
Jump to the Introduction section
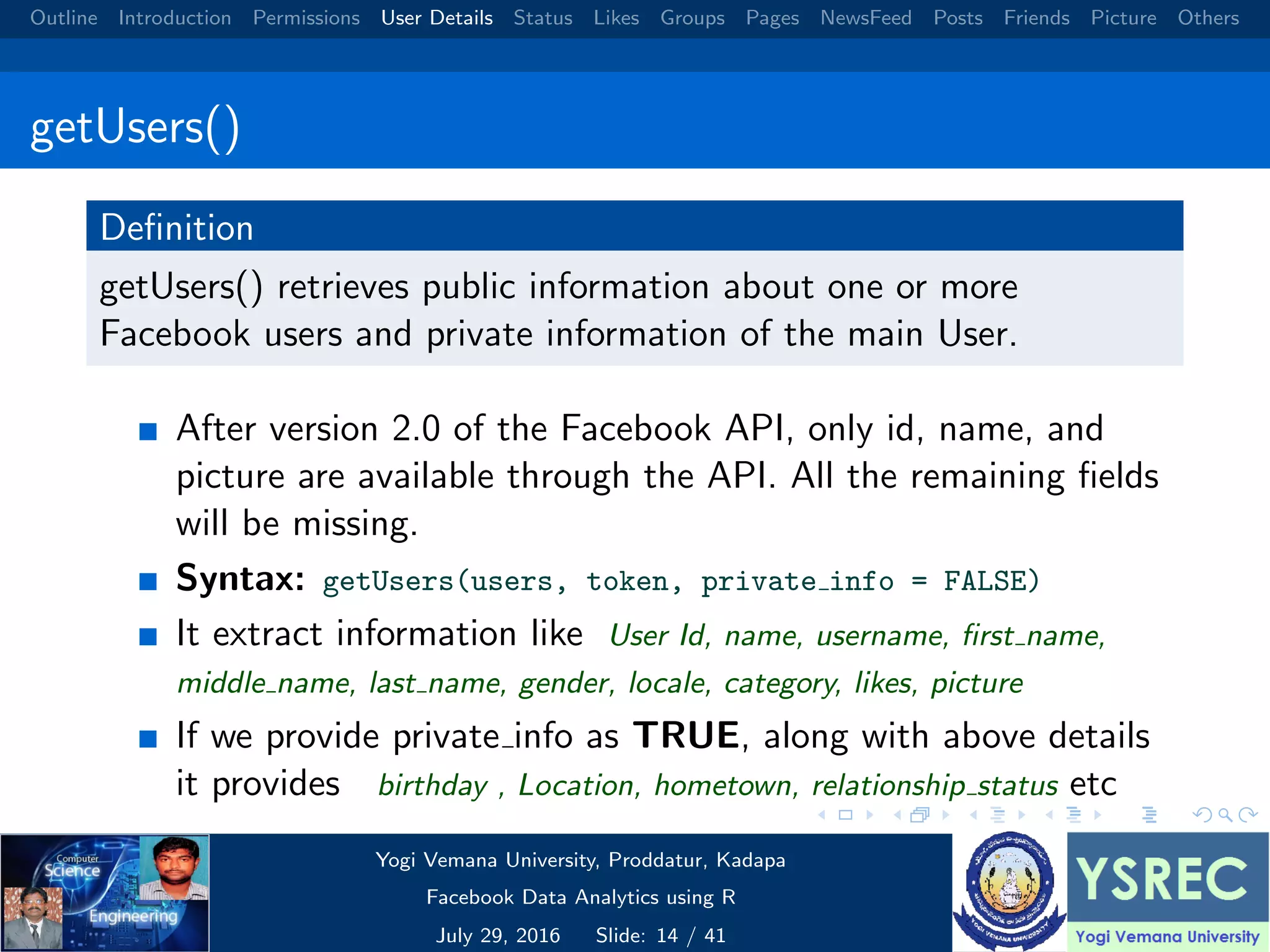(175, 18)
